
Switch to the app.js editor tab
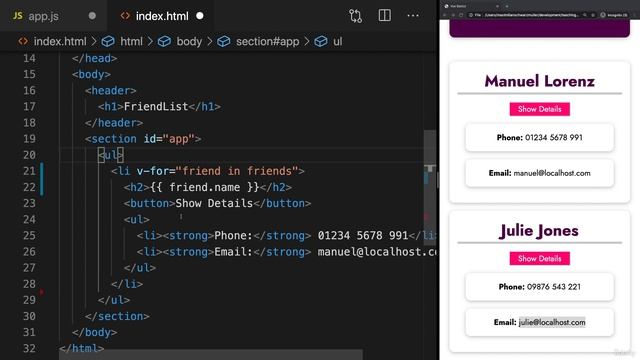(x=53, y=16)
